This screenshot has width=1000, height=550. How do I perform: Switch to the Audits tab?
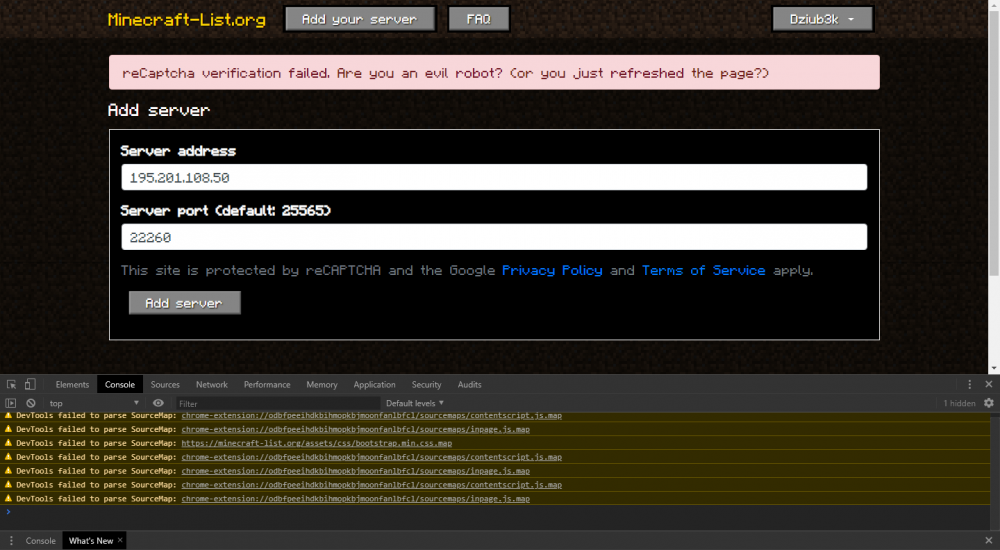tap(469, 385)
